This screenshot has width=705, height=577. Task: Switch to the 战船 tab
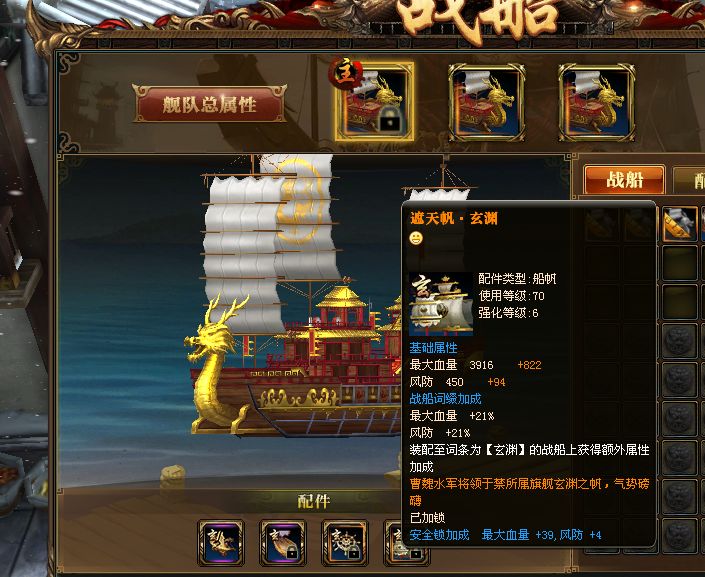click(x=624, y=180)
